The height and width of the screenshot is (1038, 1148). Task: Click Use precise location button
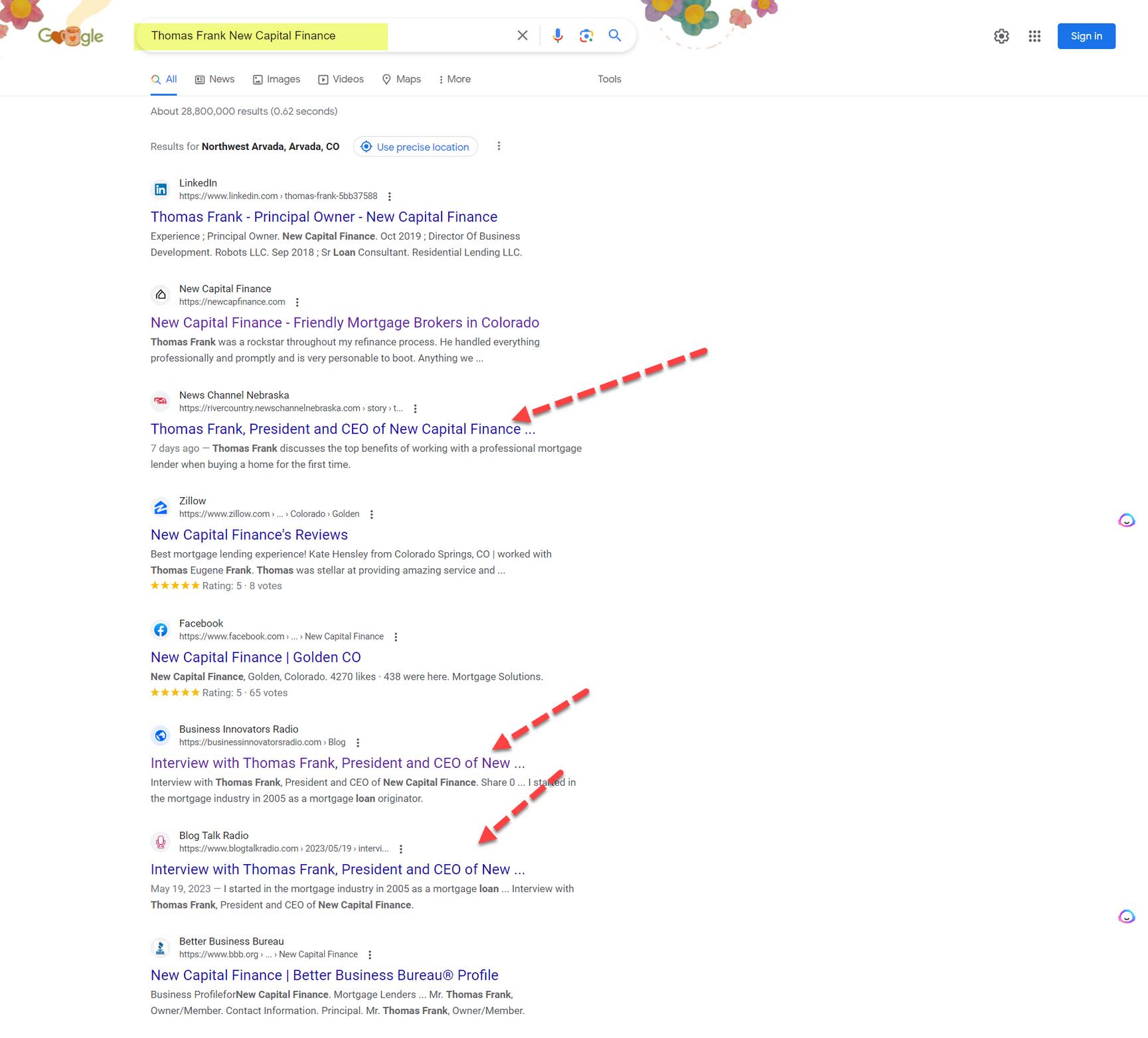coord(416,147)
